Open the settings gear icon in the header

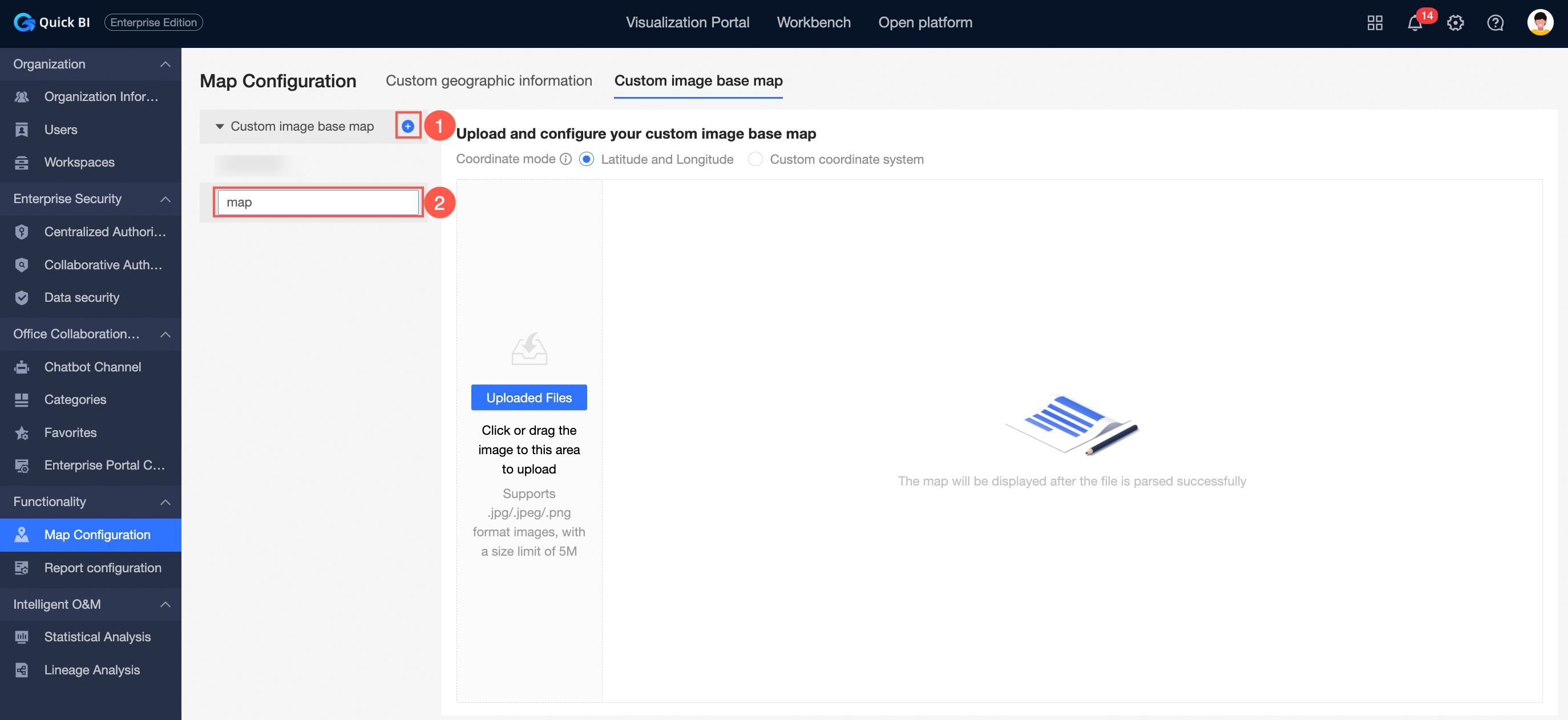coord(1455,23)
